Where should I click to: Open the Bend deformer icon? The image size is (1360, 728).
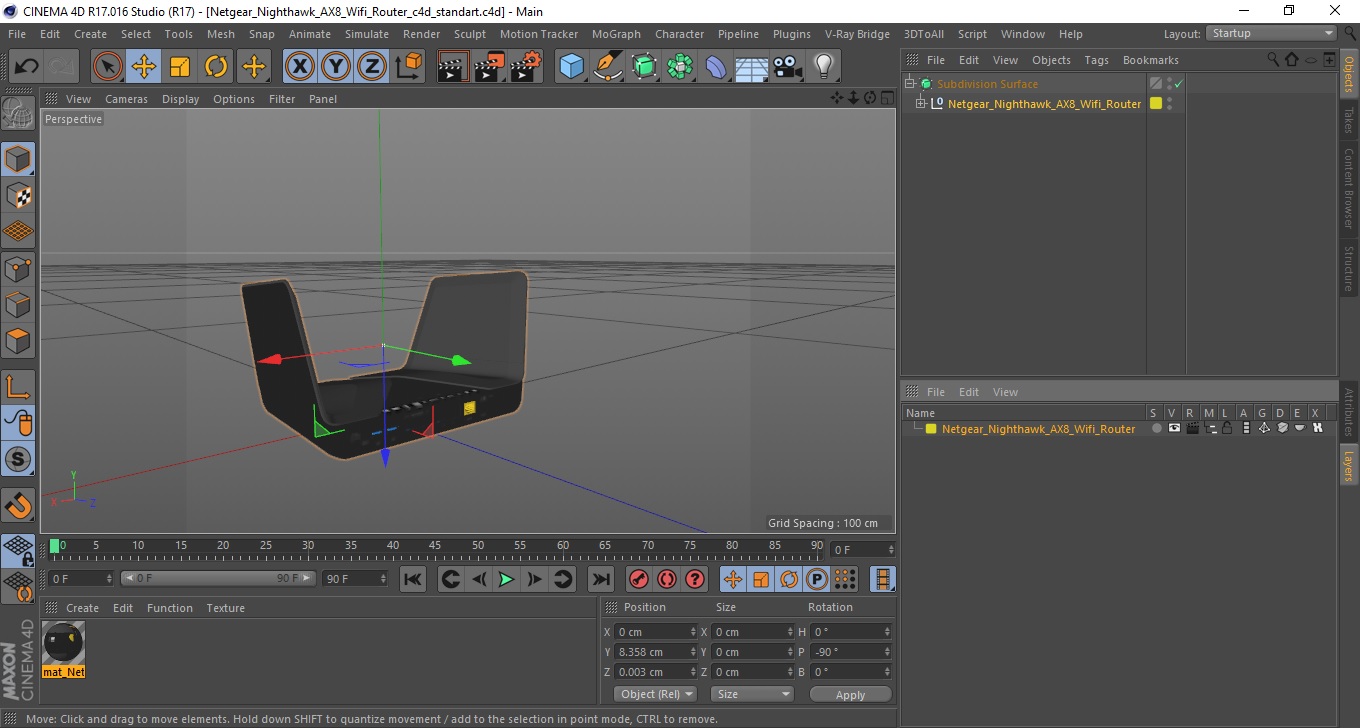[716, 67]
